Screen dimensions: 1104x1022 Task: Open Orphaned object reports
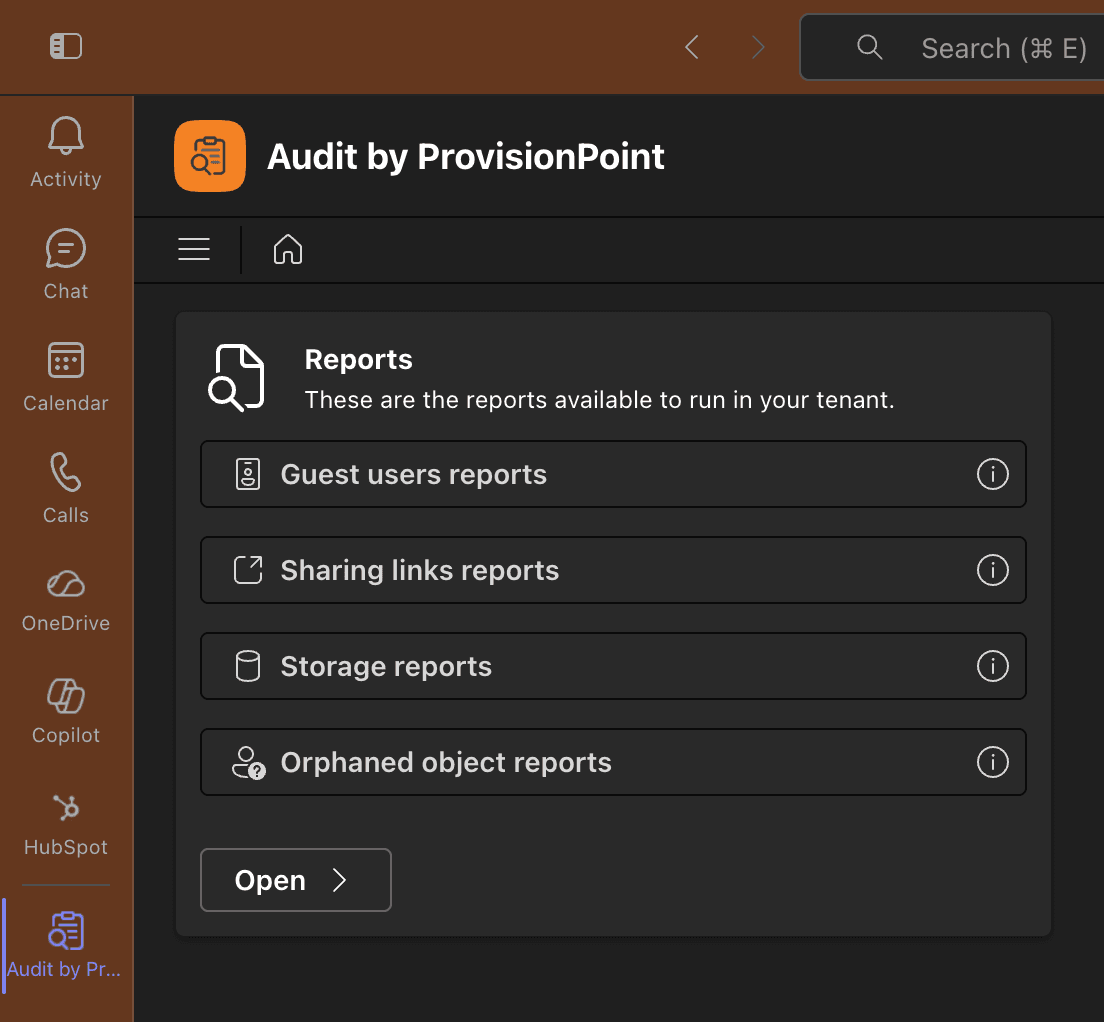(613, 762)
